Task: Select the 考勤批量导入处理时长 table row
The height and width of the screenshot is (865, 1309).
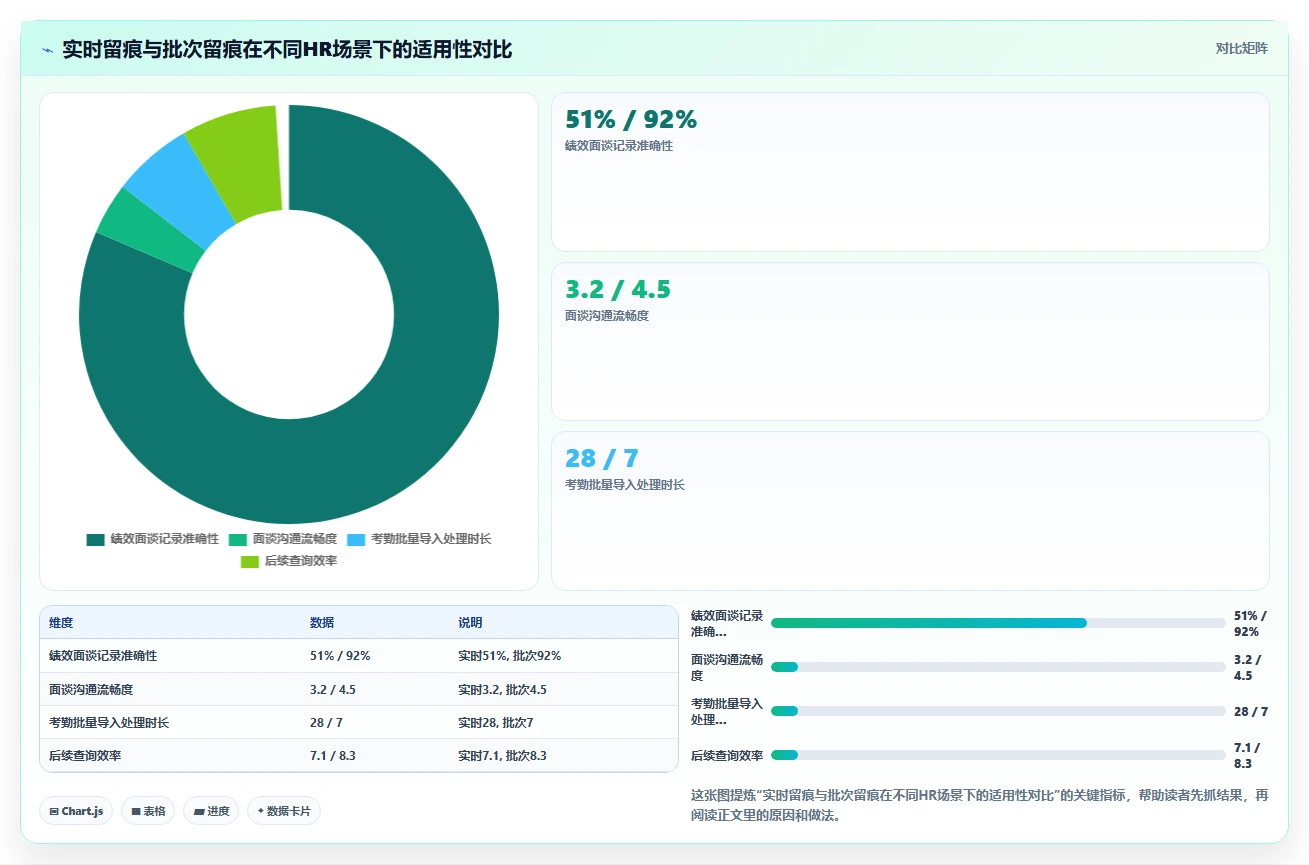Action: [x=359, y=722]
